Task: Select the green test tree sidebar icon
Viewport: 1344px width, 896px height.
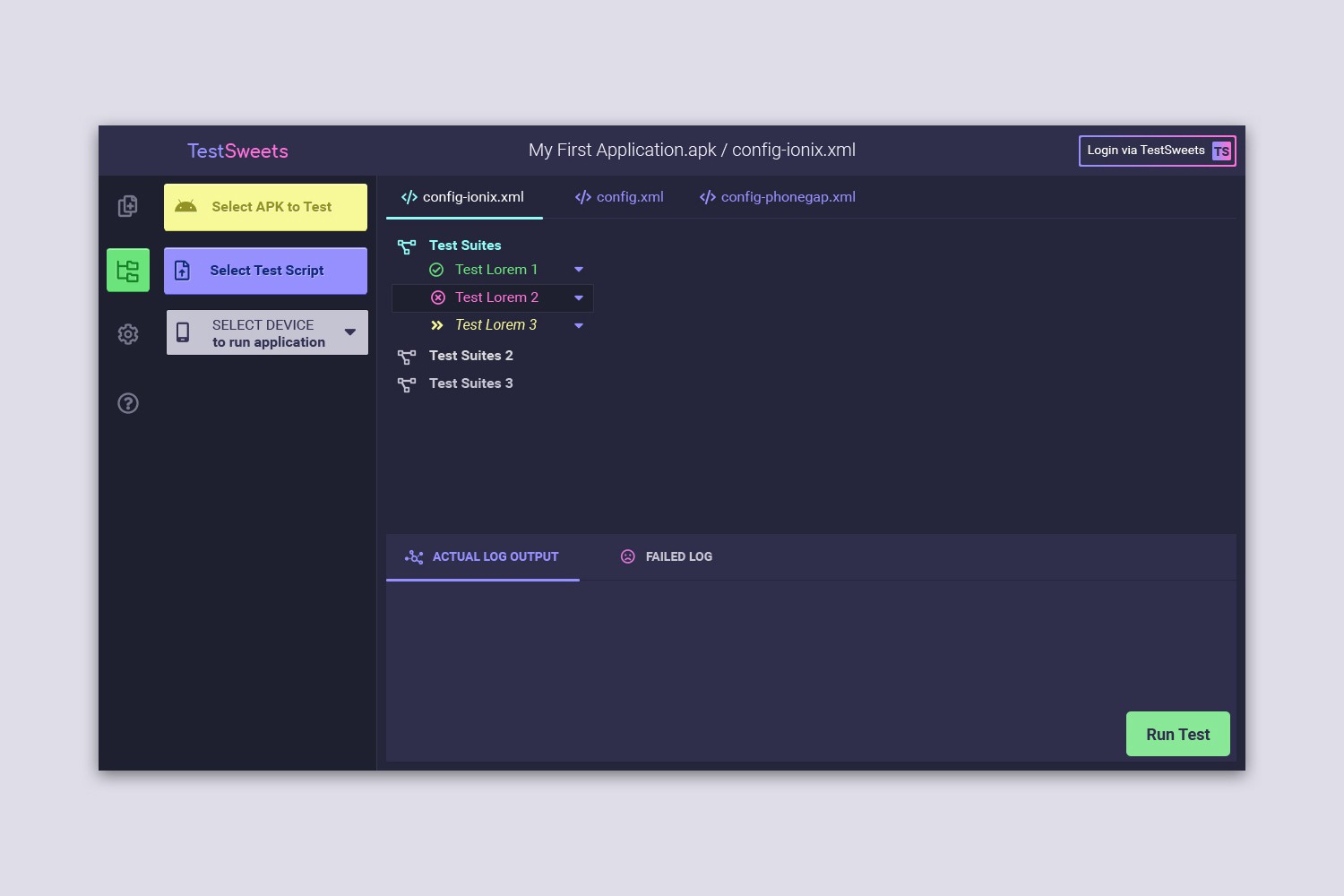Action: pos(128,270)
